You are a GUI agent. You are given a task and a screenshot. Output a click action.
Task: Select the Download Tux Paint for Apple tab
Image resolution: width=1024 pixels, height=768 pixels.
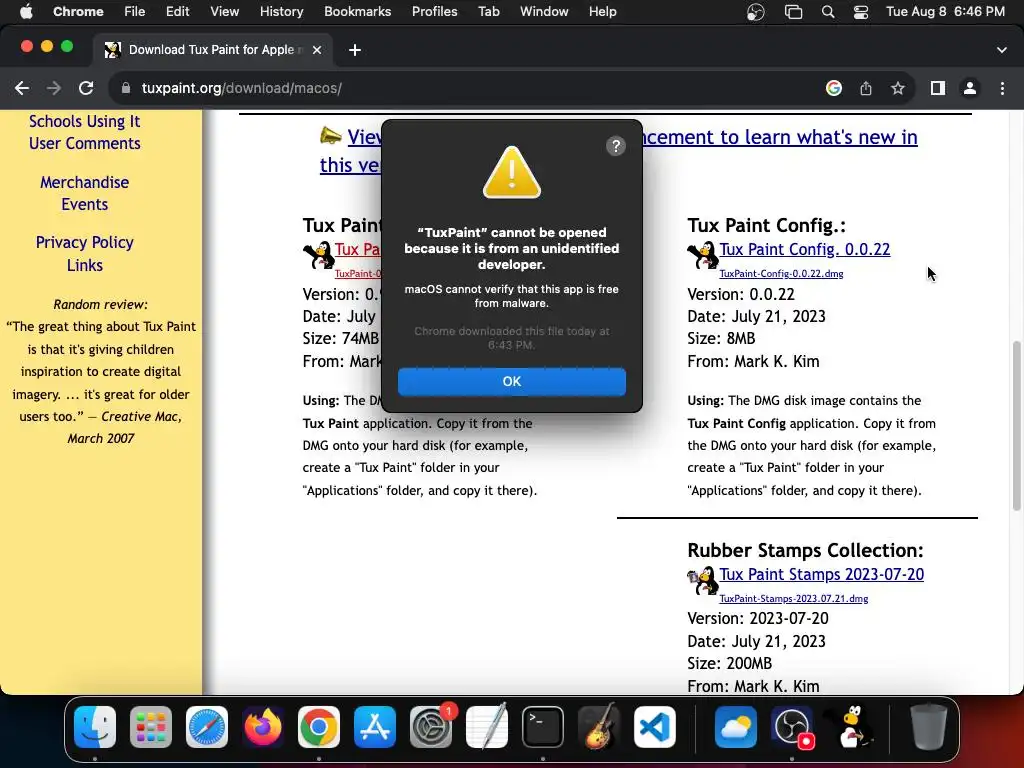point(212,50)
